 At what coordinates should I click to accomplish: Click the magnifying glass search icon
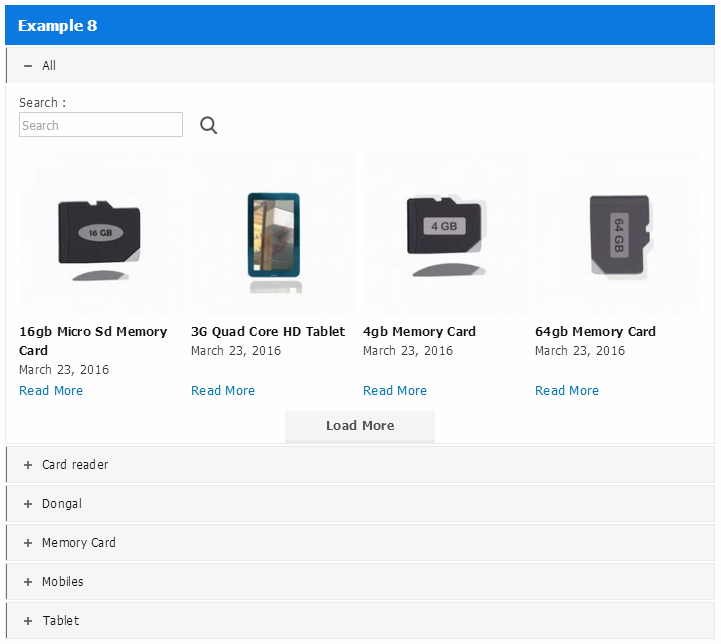(x=208, y=125)
